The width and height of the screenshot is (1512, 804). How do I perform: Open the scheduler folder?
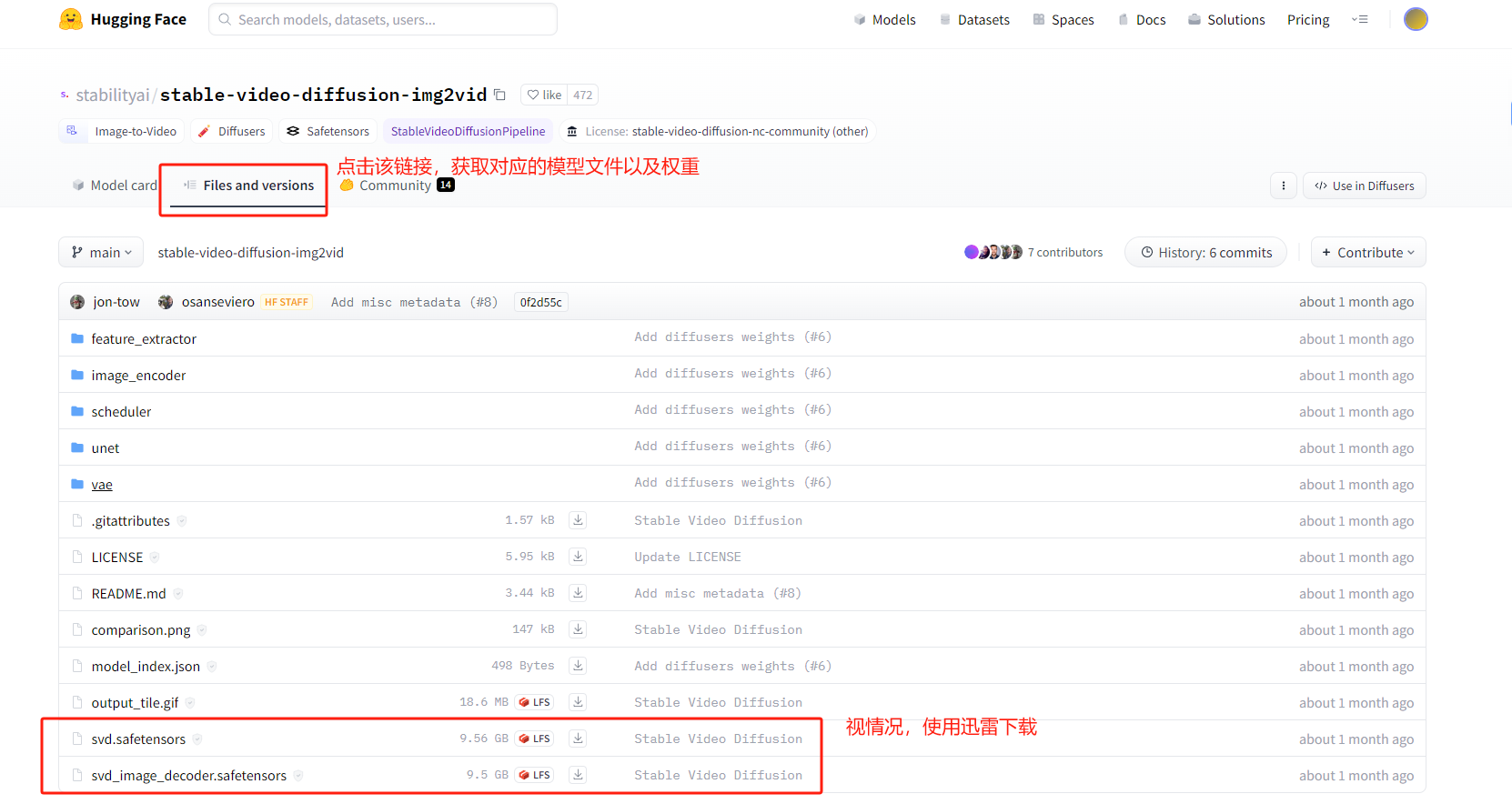121,411
